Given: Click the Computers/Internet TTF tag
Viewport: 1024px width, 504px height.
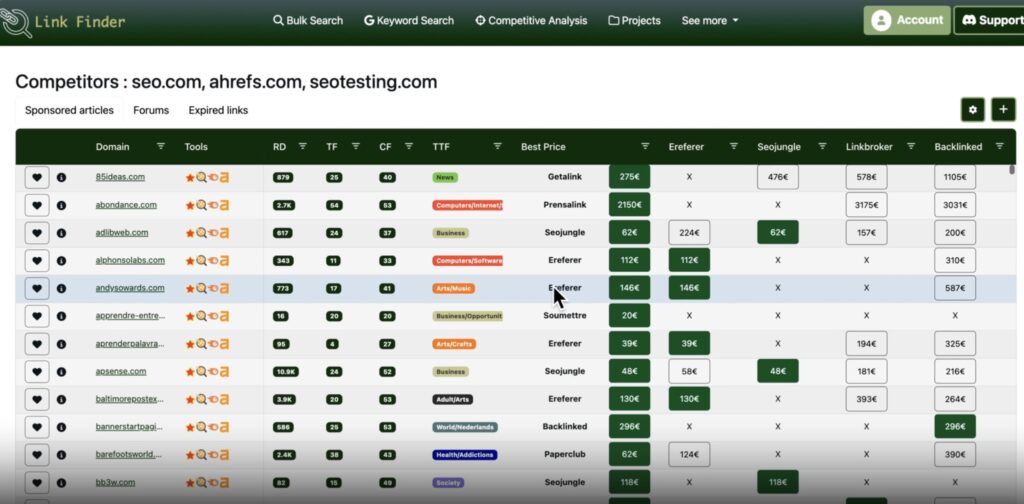Looking at the screenshot, I should pos(468,205).
